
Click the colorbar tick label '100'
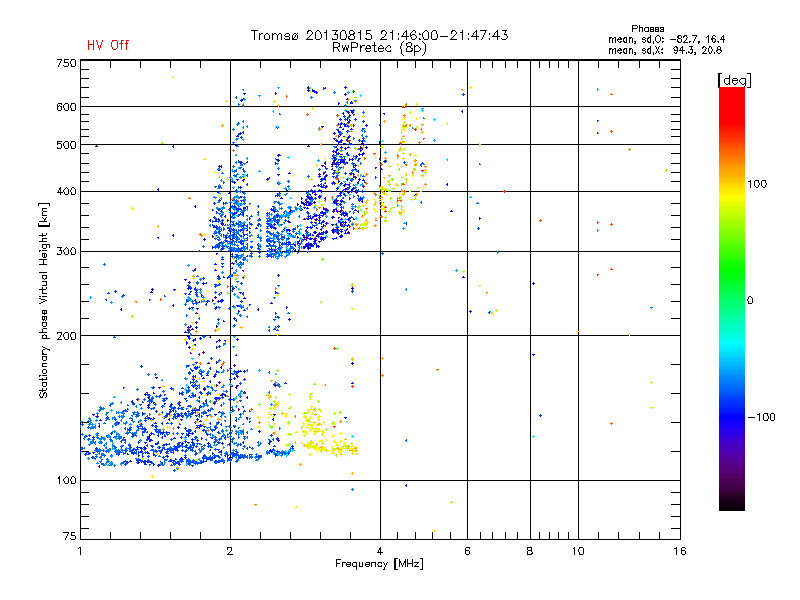click(x=757, y=184)
